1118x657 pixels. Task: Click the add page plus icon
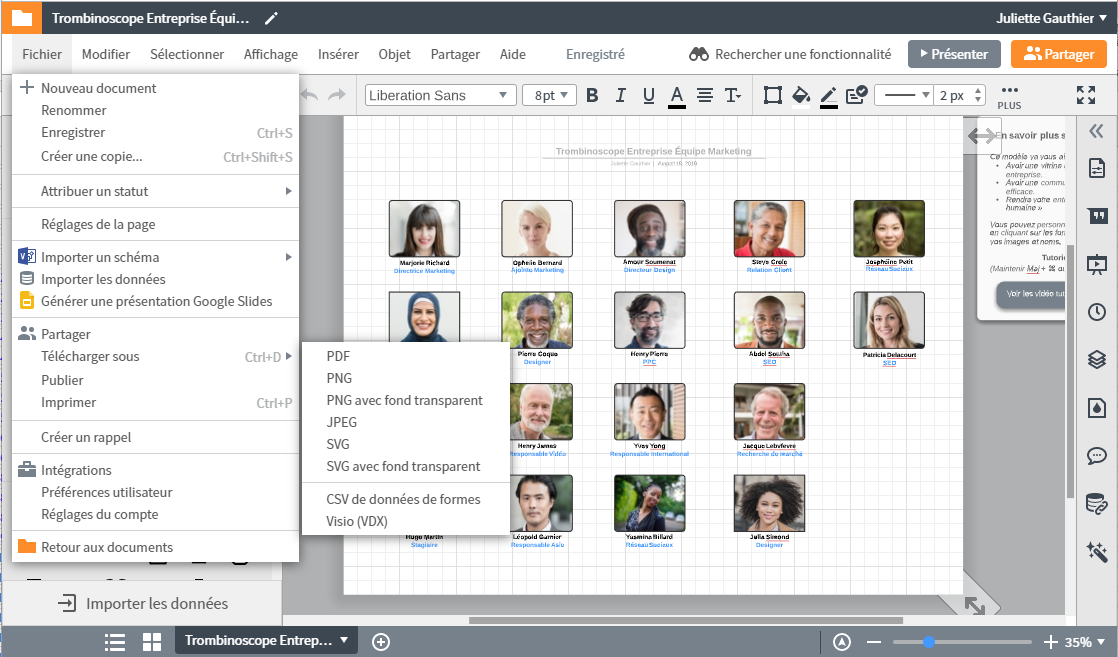click(x=381, y=642)
